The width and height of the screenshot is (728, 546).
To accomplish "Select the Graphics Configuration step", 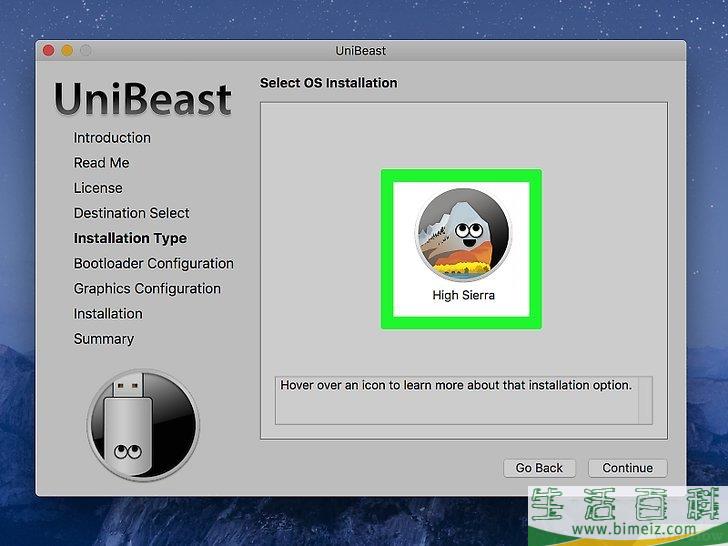I will (147, 288).
